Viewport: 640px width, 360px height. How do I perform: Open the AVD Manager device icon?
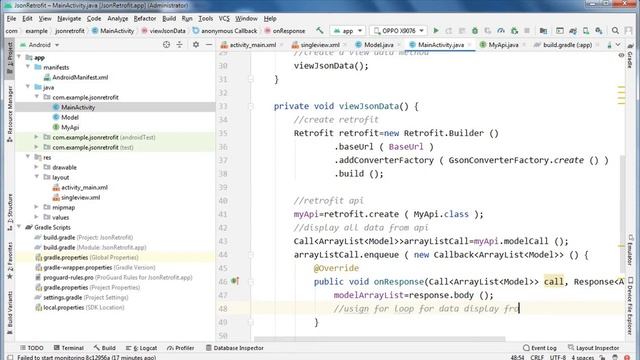click(x=586, y=31)
